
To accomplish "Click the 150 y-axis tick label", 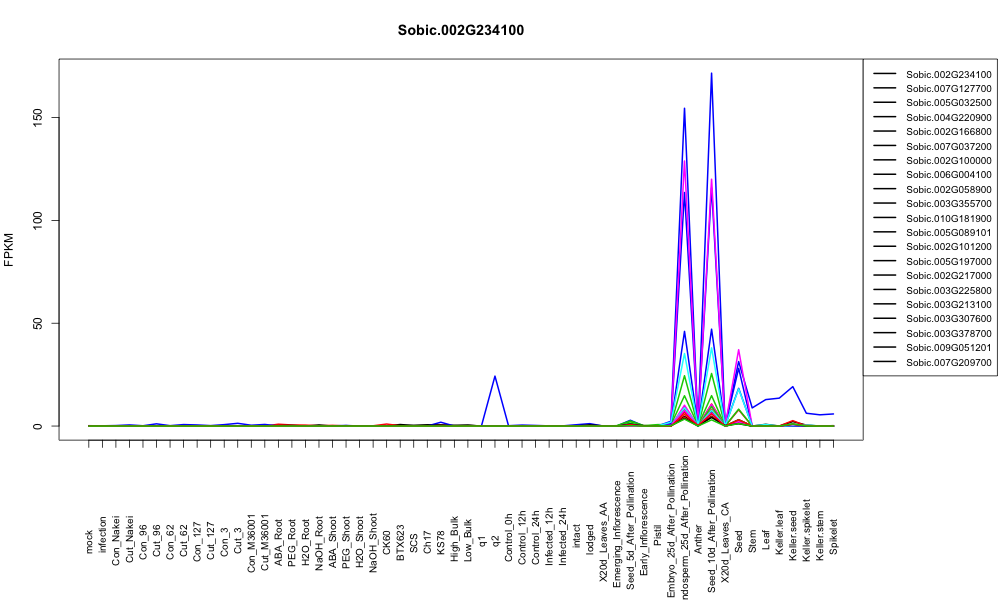I will [38, 117].
